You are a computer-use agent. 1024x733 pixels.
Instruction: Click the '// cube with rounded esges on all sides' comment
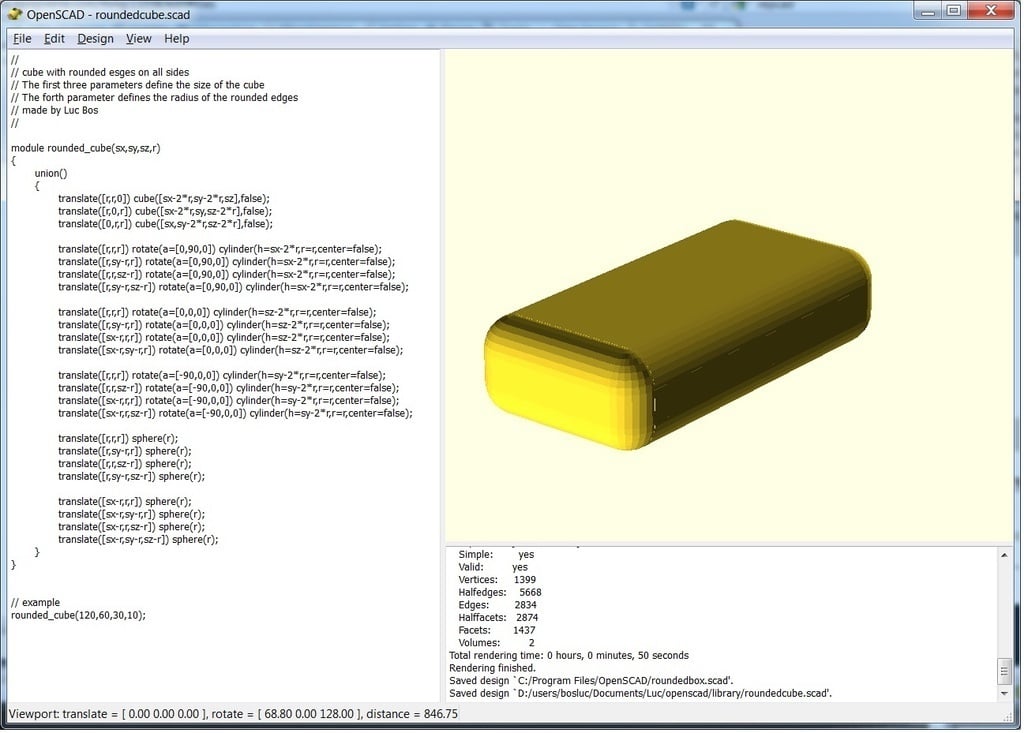(100, 72)
